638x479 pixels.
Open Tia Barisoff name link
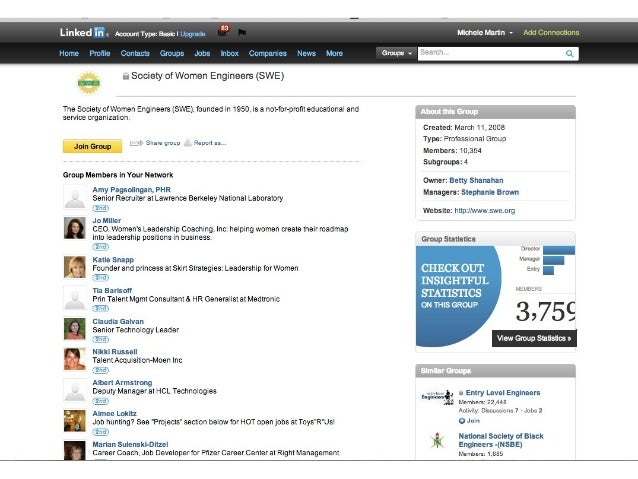(x=112, y=291)
